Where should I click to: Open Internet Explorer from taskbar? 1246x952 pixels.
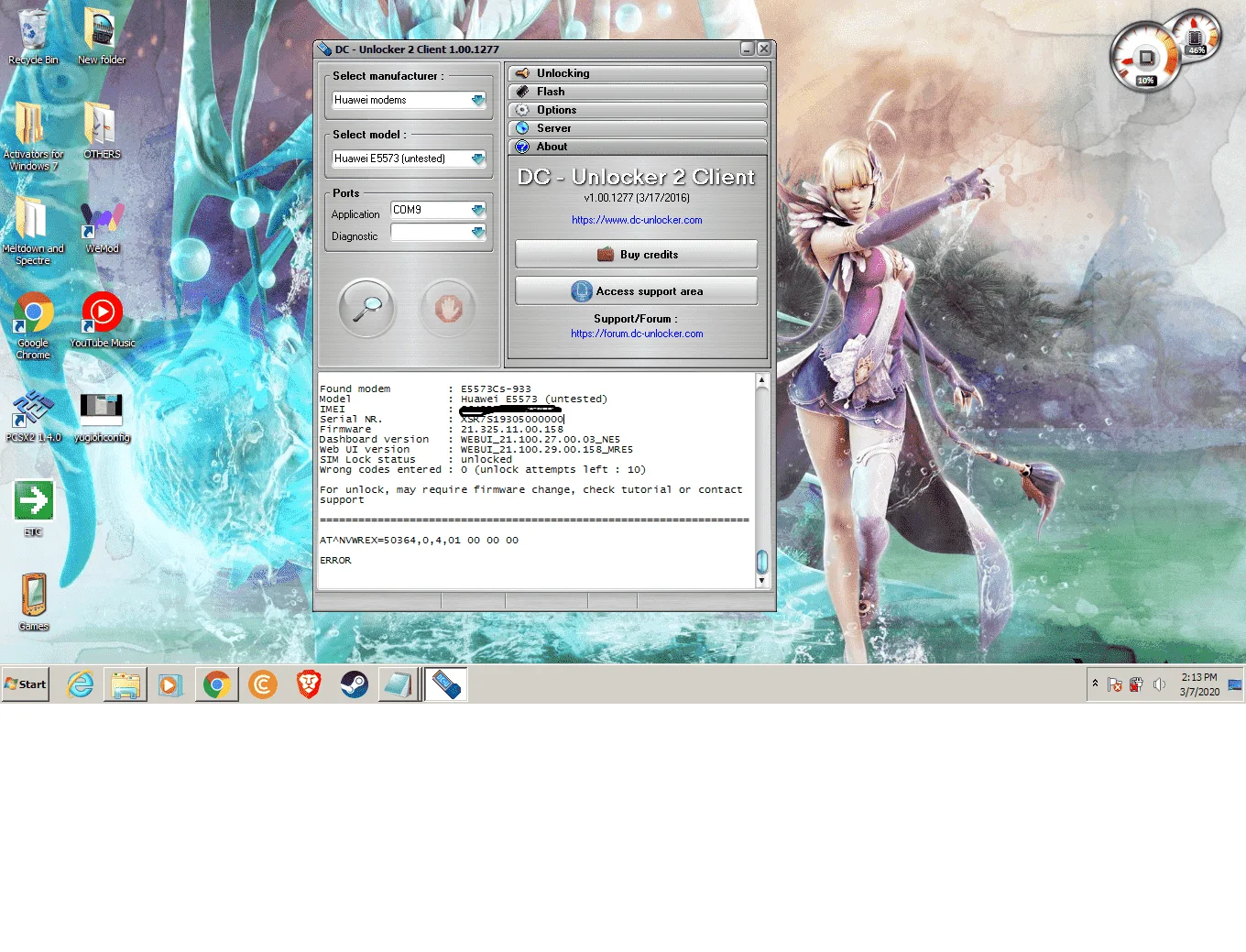[81, 684]
